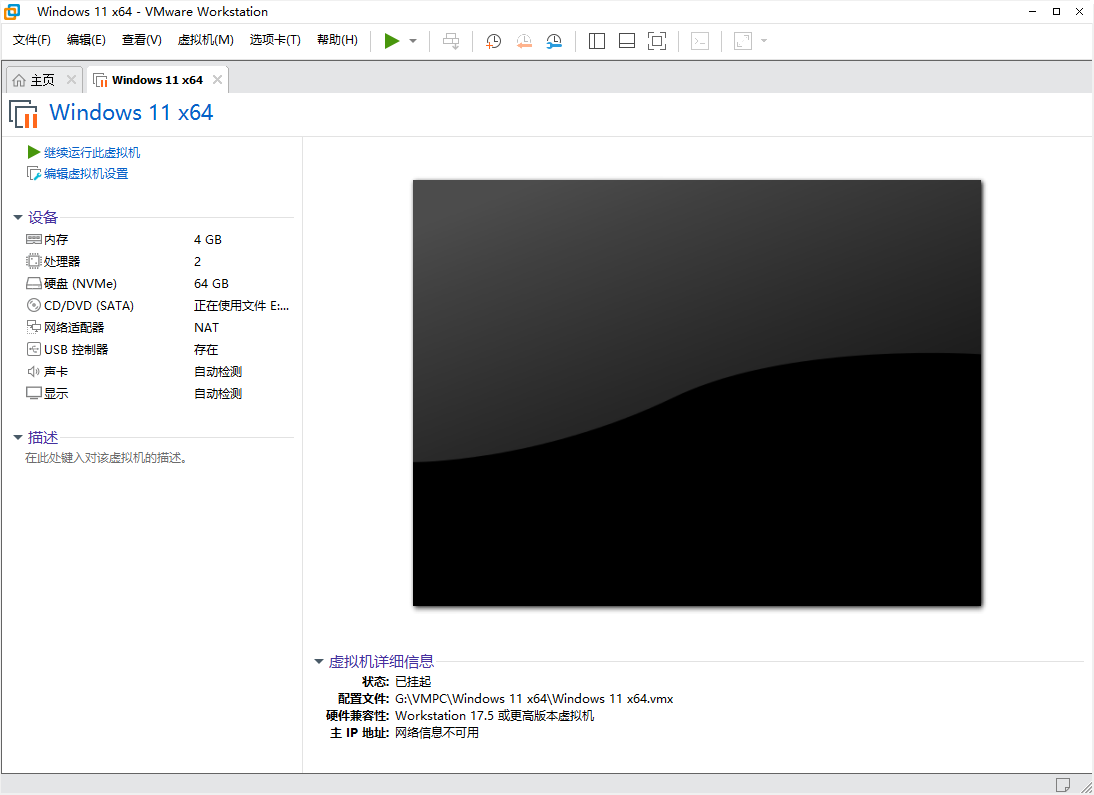The width and height of the screenshot is (1094, 795).
Task: Click the take snapshot clock icon
Action: (494, 41)
